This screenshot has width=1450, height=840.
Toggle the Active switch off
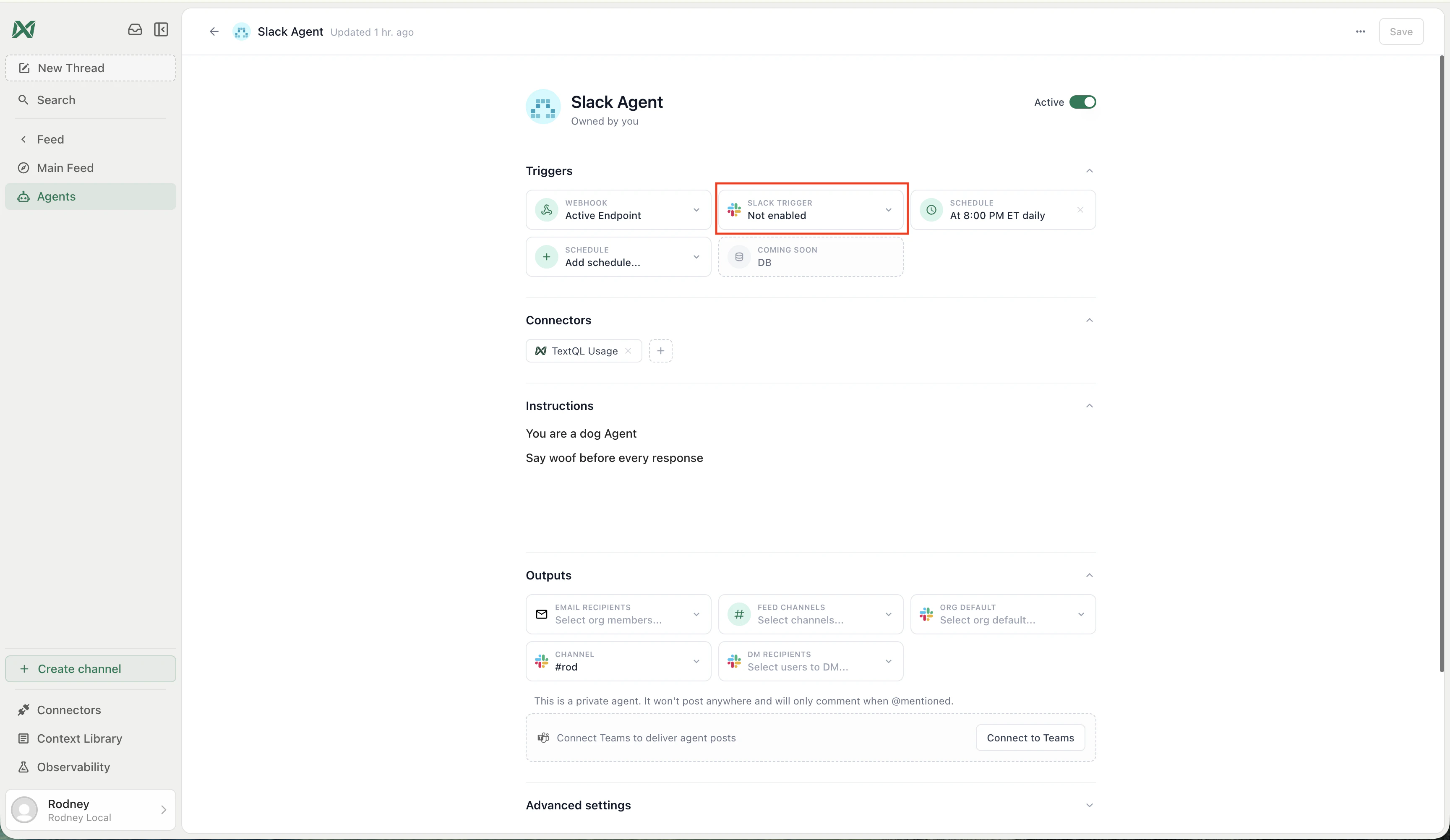pyautogui.click(x=1082, y=102)
